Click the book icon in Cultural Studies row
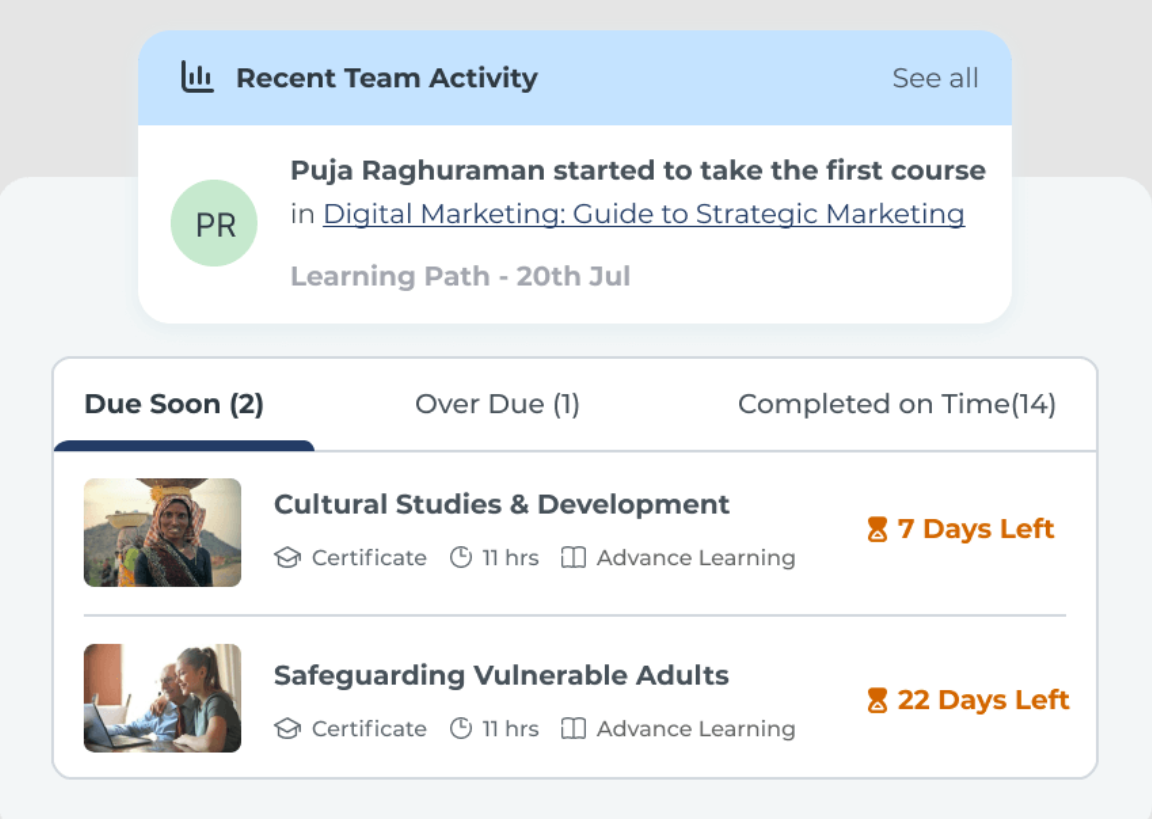The height and width of the screenshot is (819, 1152). click(x=573, y=558)
